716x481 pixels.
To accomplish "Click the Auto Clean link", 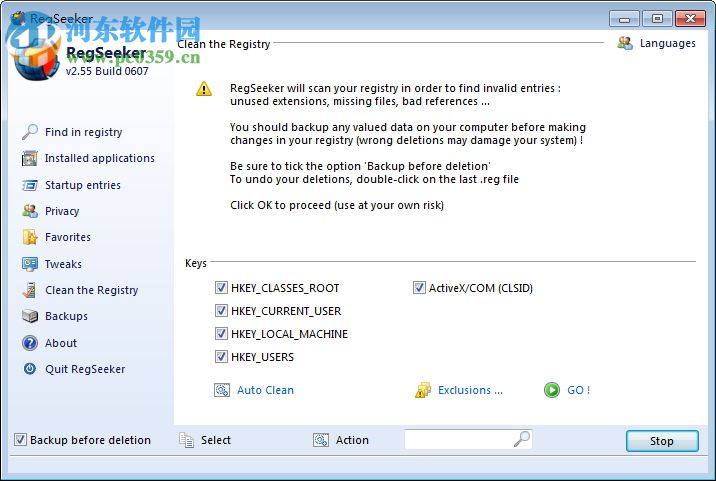I will click(x=265, y=390).
